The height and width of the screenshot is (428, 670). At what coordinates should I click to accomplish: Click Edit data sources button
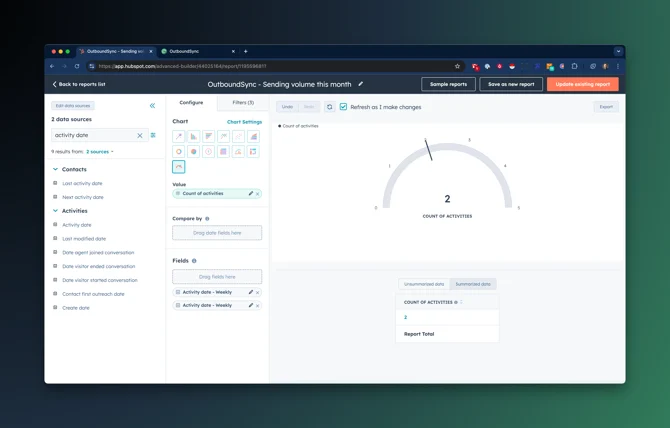[73, 106]
